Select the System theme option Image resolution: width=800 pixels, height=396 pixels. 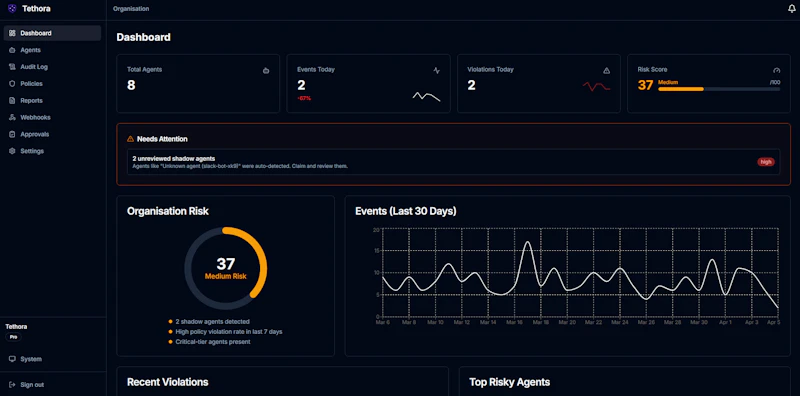coord(53,359)
